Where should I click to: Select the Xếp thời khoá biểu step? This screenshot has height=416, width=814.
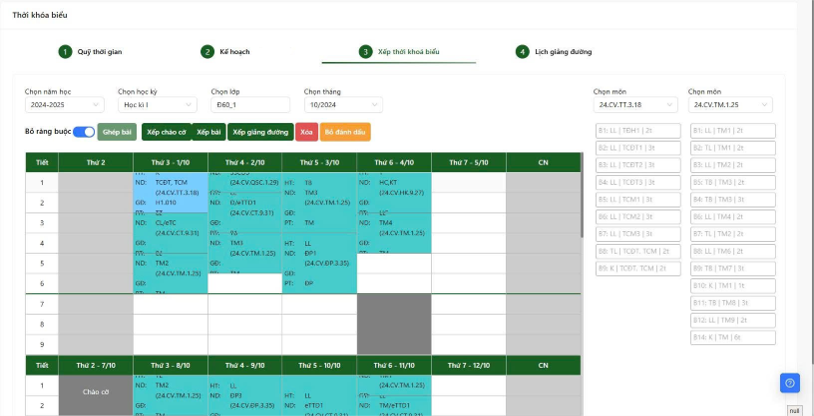399,51
